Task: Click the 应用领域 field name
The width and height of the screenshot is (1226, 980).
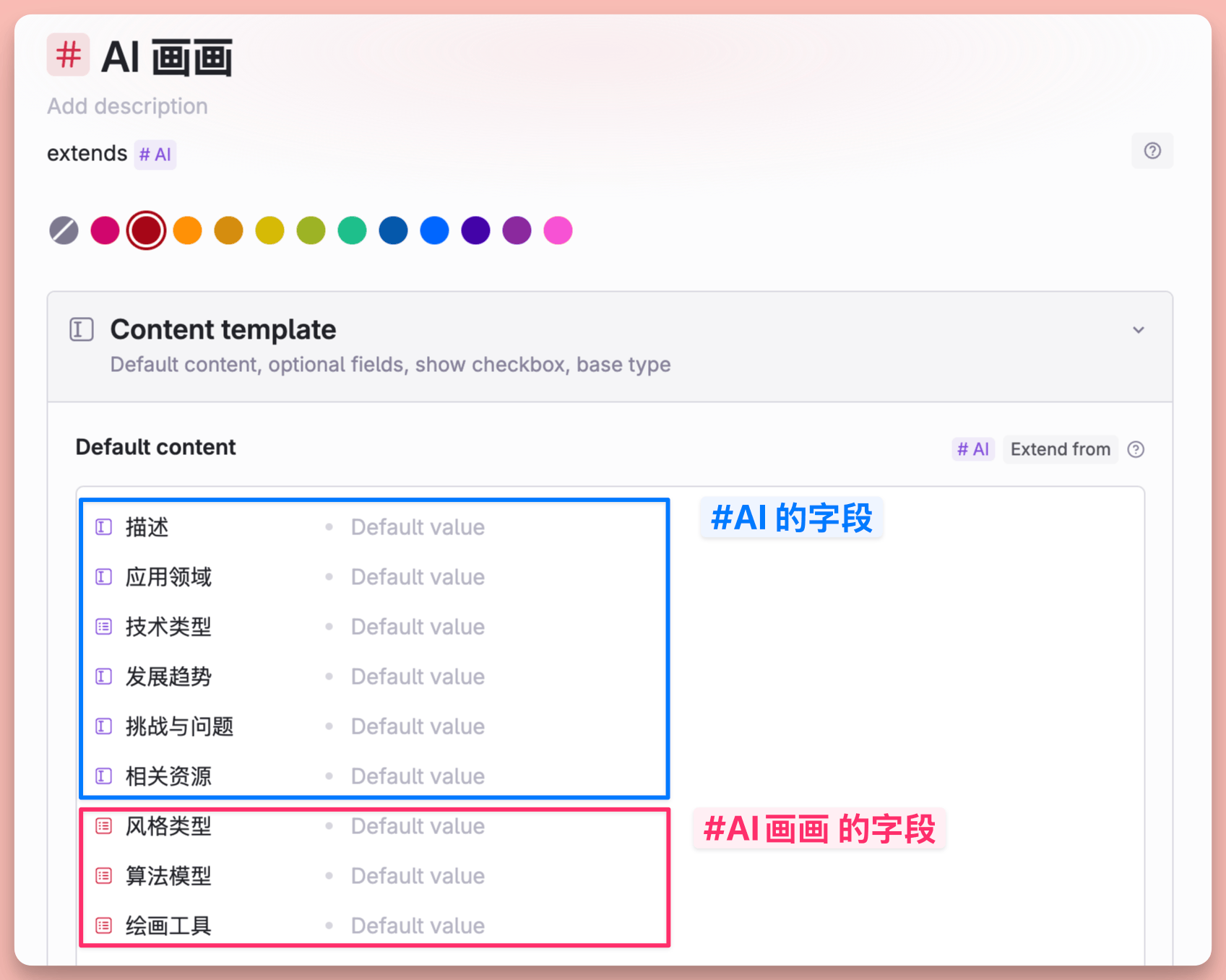Action: [x=168, y=577]
